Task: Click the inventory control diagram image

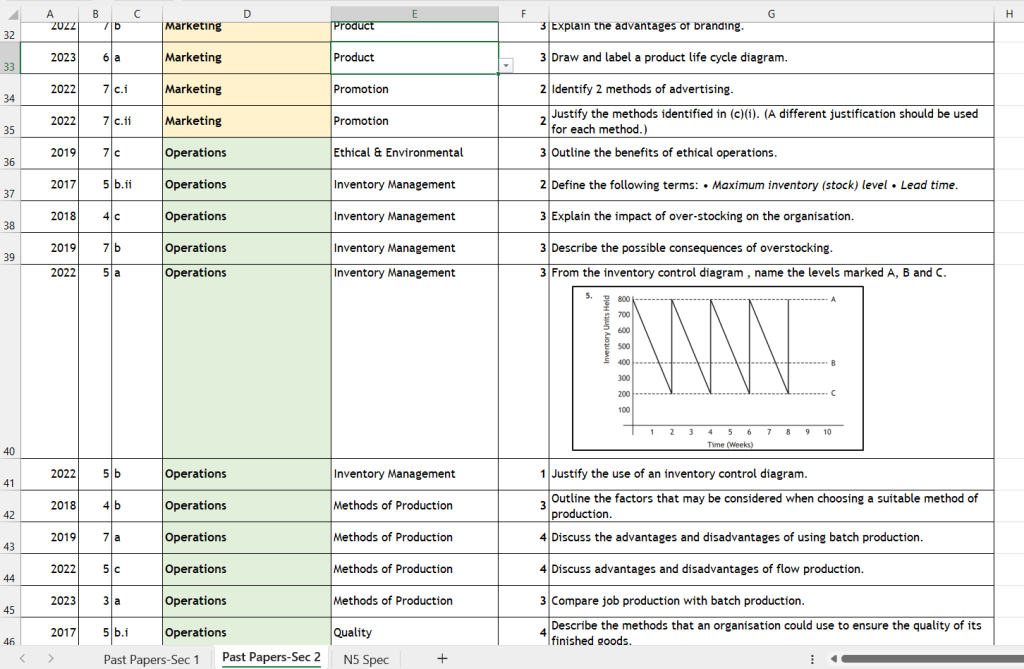Action: 717,369
